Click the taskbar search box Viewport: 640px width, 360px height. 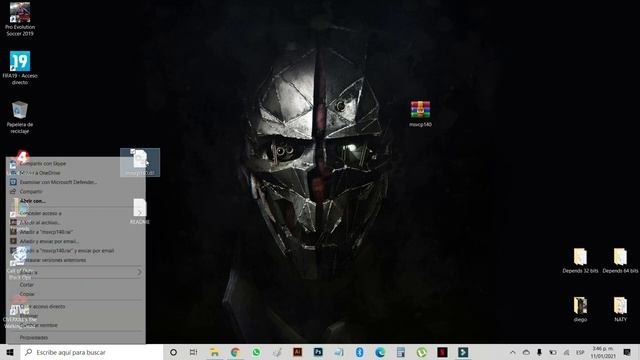[92, 352]
